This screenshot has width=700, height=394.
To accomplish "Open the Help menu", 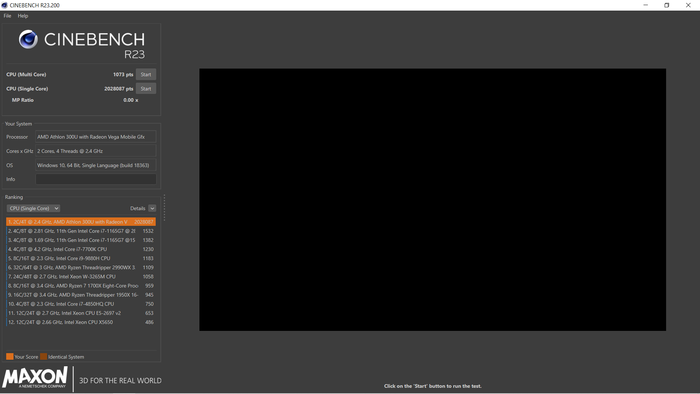I will [23, 16].
